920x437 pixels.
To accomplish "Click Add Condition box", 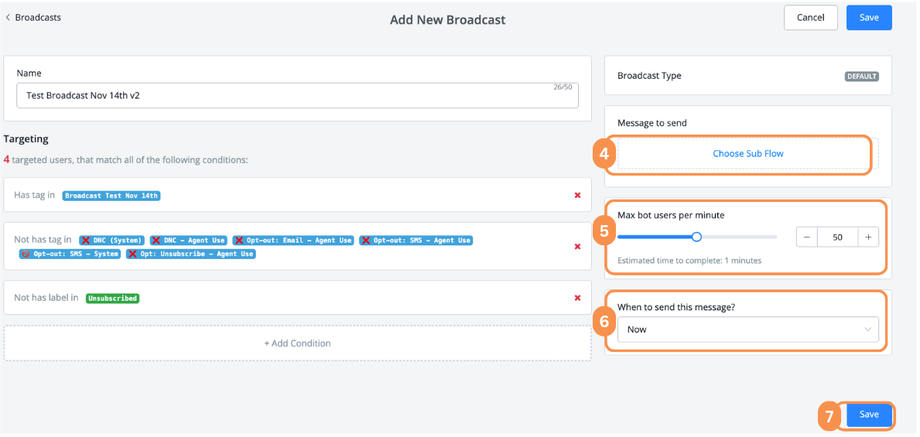I will [x=297, y=343].
